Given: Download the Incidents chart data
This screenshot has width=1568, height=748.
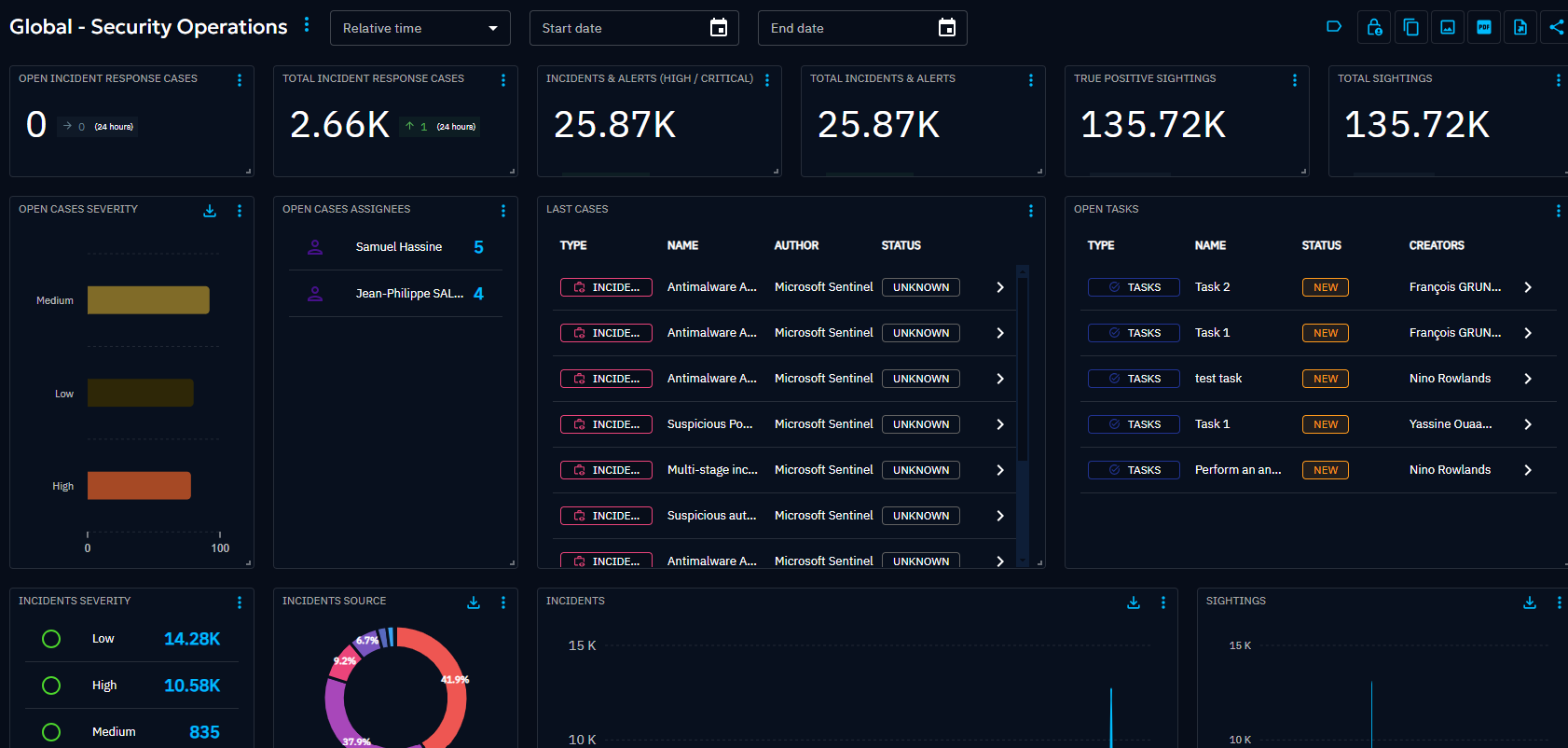Looking at the screenshot, I should coord(1134,603).
